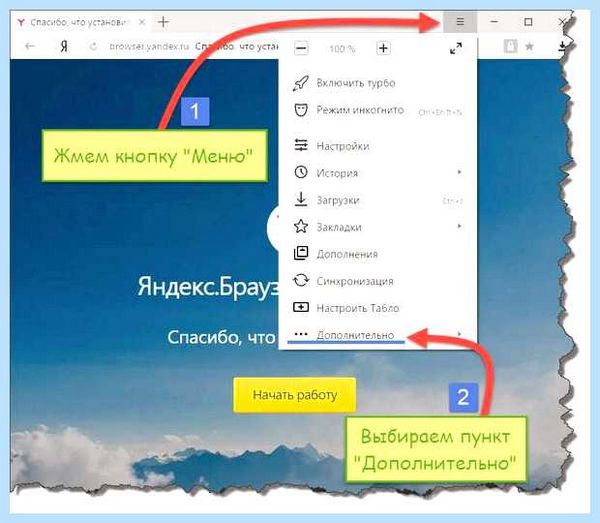Expand the "История" submenu arrow
The height and width of the screenshot is (523, 600).
coord(459,172)
